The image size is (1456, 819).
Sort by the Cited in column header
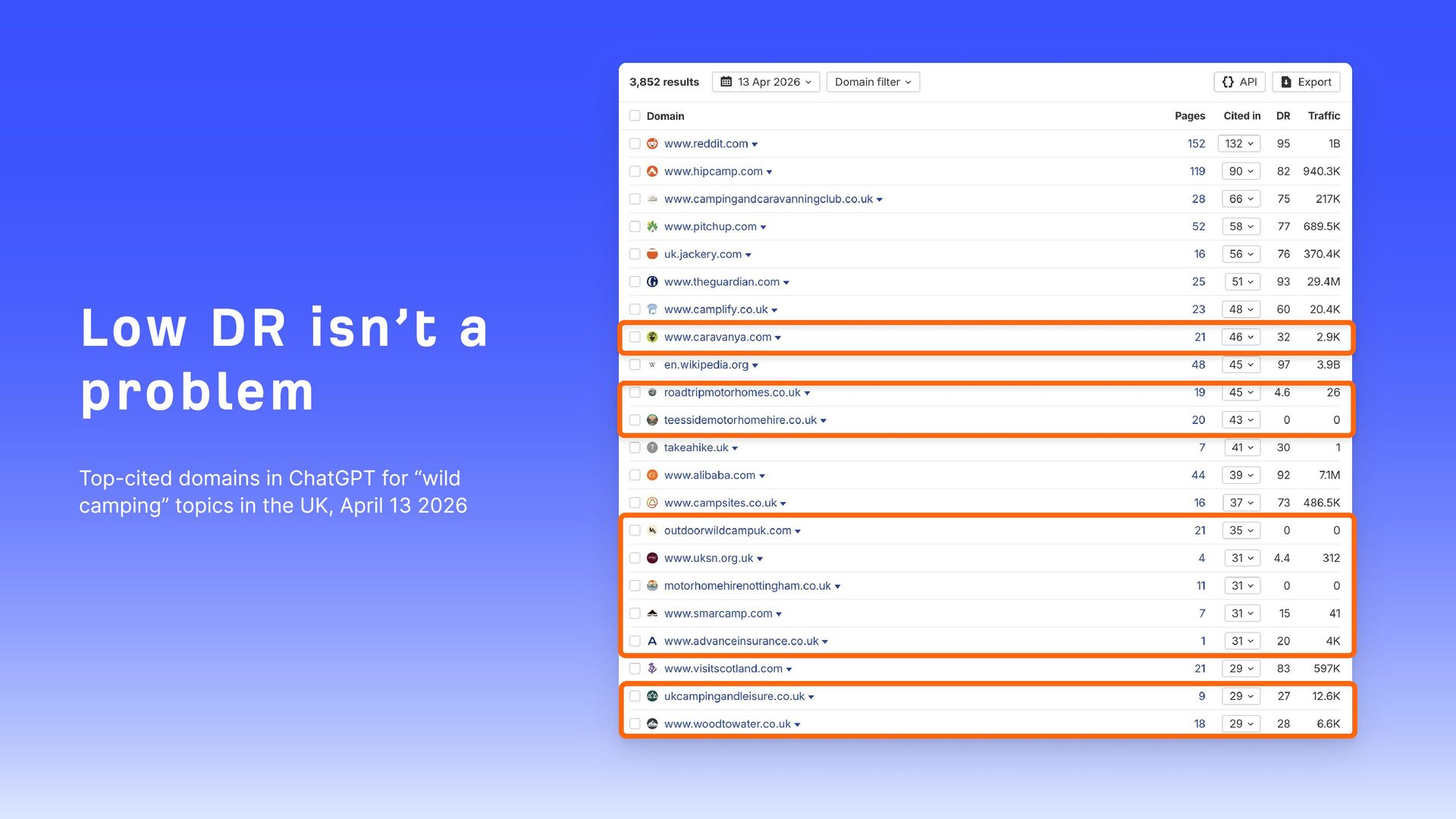1241,116
